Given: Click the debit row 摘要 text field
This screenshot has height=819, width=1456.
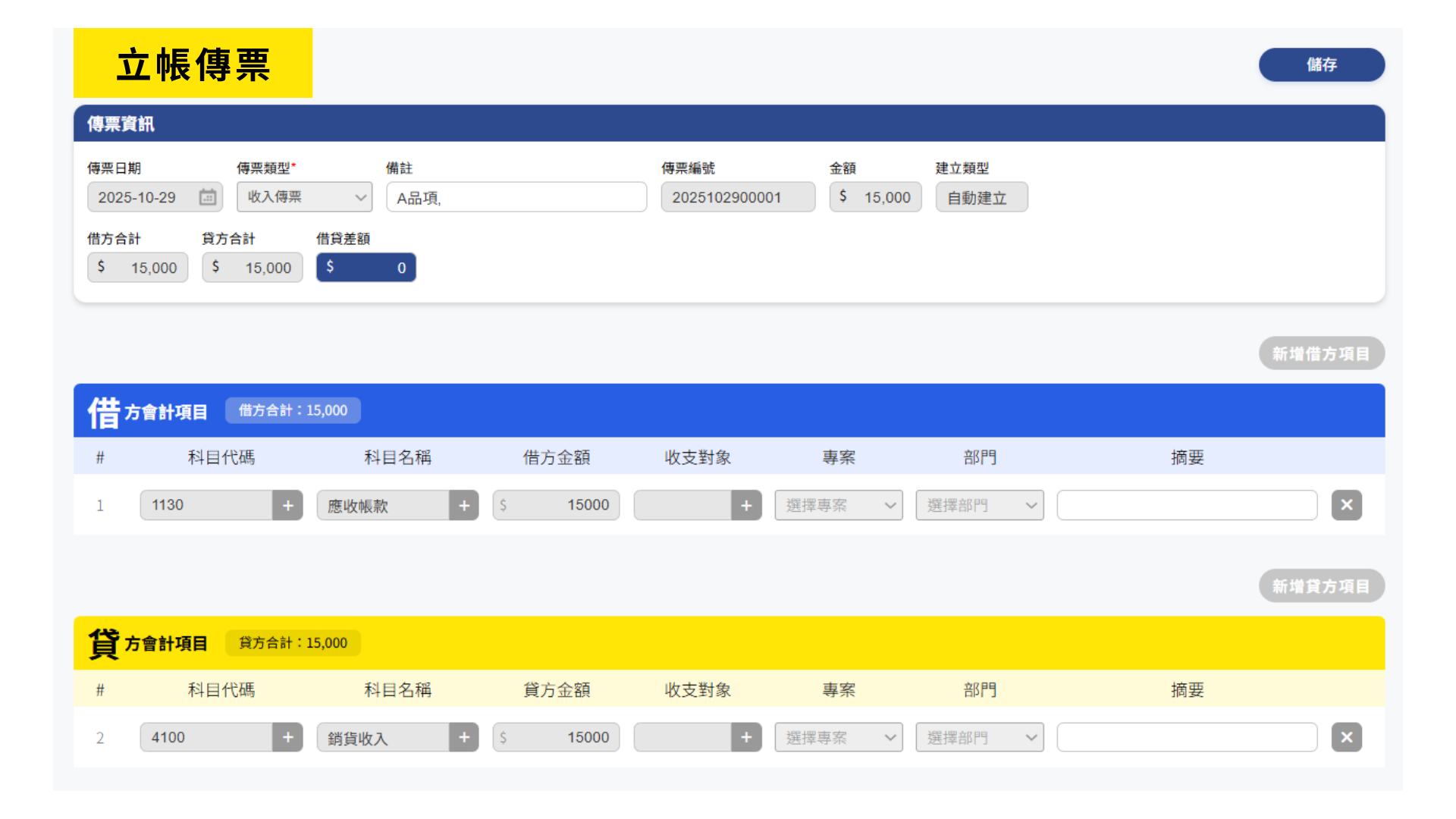Looking at the screenshot, I should tap(1186, 505).
